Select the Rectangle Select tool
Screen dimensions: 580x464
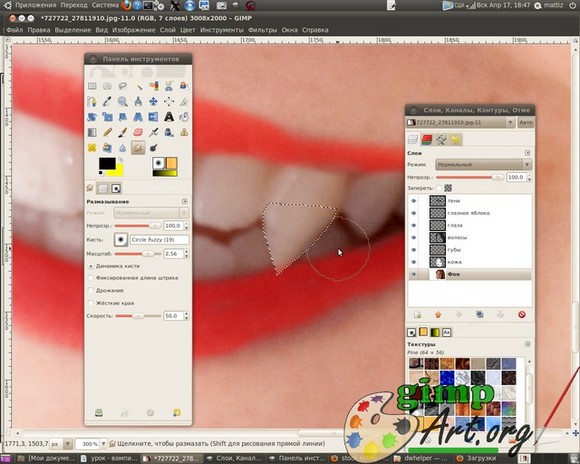point(92,86)
